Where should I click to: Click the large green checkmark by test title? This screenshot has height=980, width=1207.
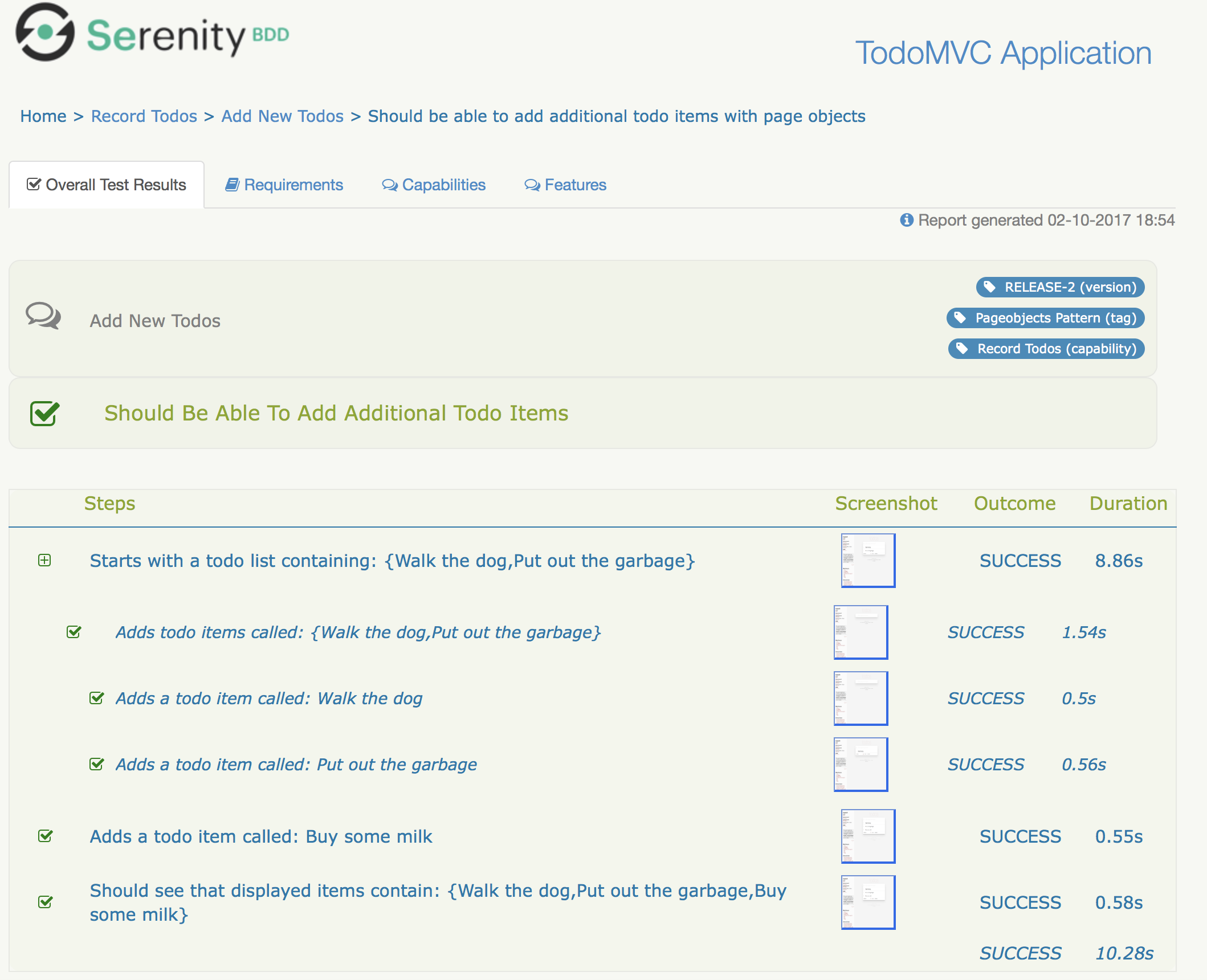pyautogui.click(x=44, y=414)
